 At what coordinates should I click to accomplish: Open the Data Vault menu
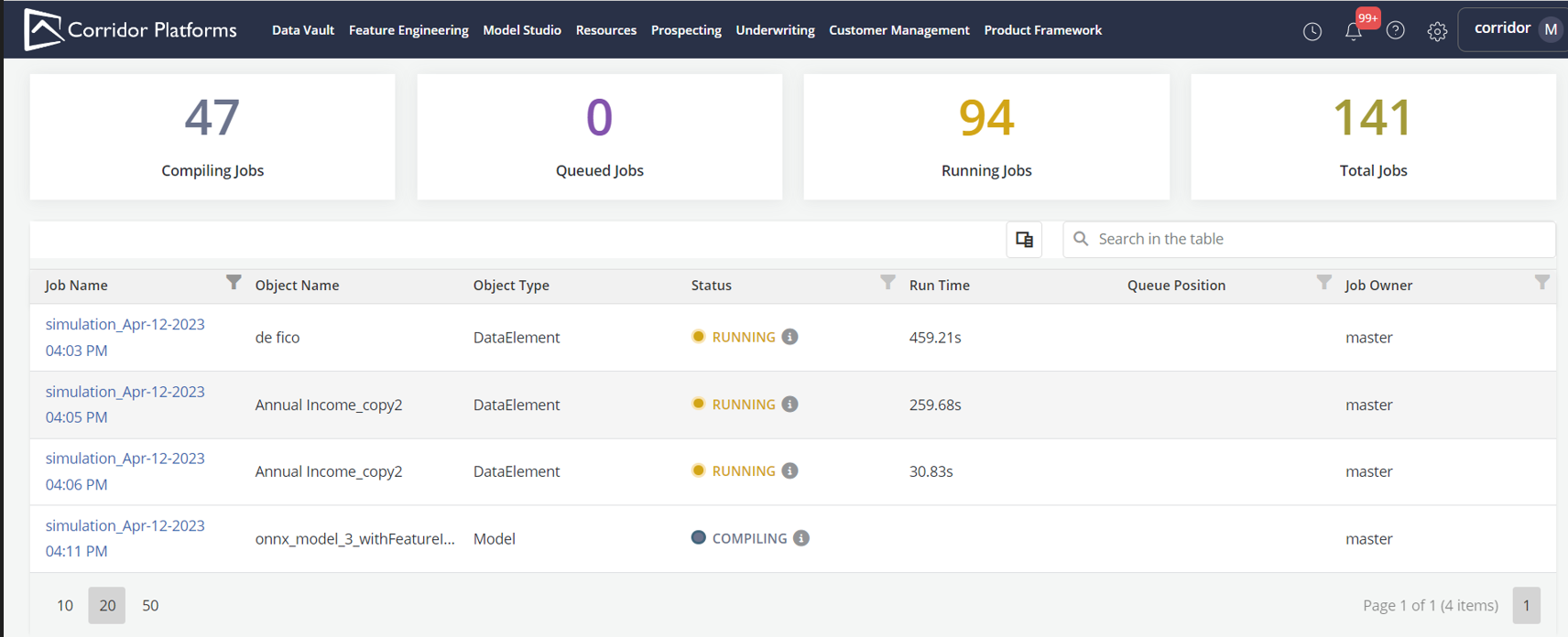pyautogui.click(x=303, y=30)
